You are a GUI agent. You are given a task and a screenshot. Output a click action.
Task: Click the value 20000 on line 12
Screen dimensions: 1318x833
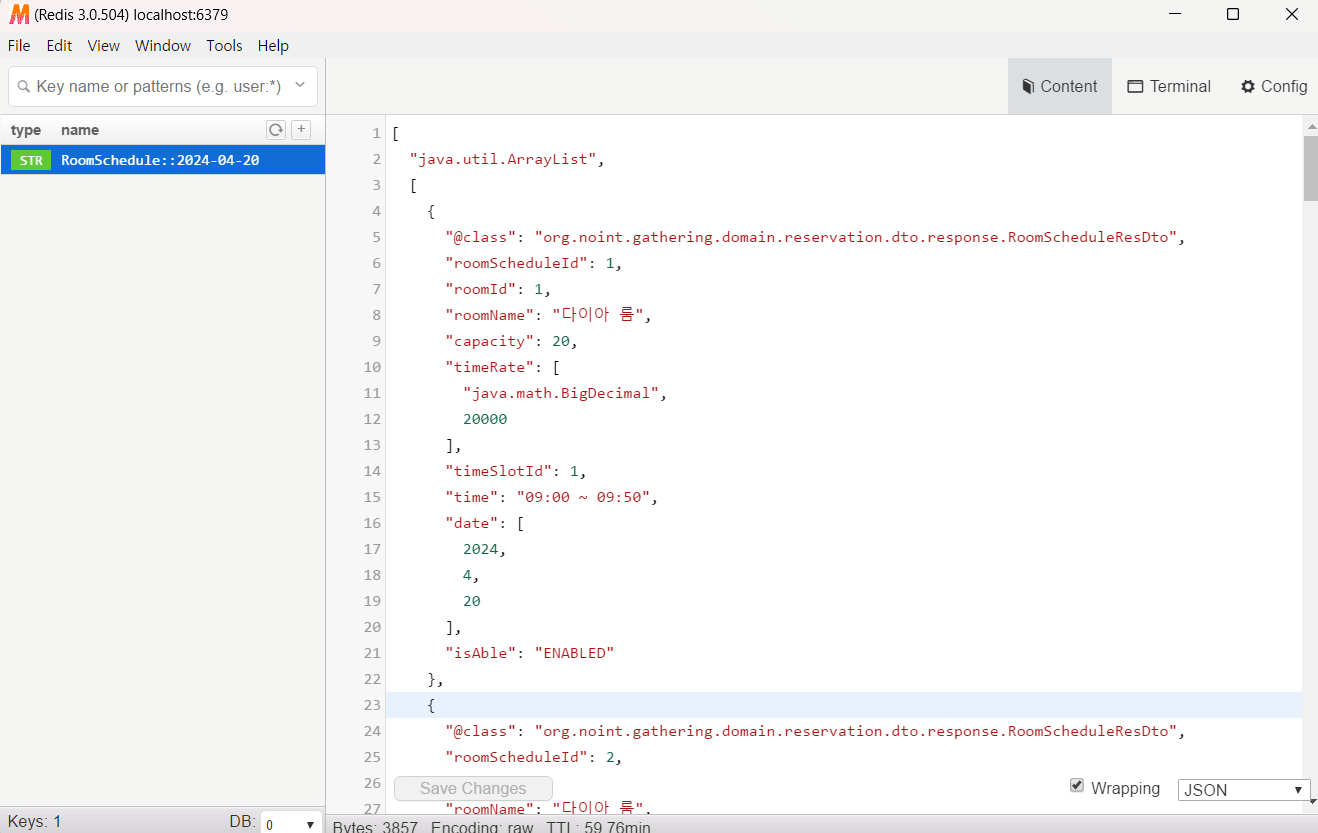[x=485, y=419]
